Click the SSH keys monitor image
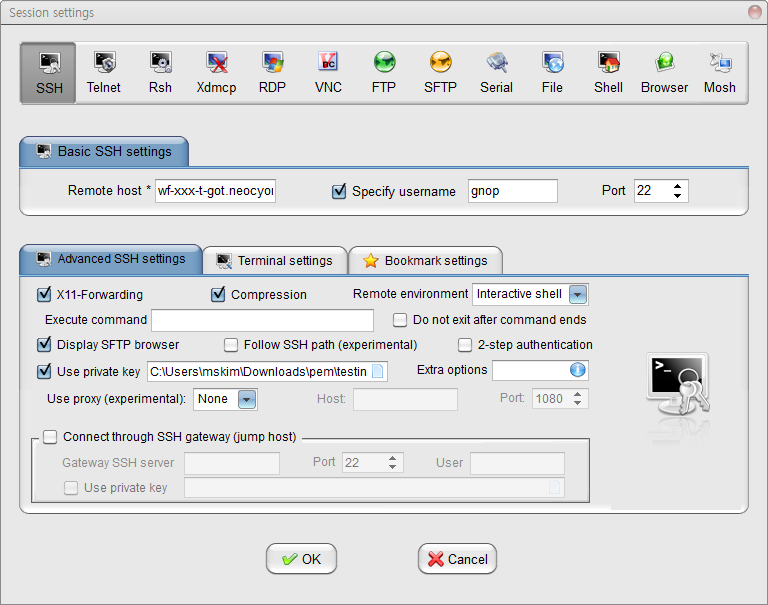768x605 pixels. (677, 385)
